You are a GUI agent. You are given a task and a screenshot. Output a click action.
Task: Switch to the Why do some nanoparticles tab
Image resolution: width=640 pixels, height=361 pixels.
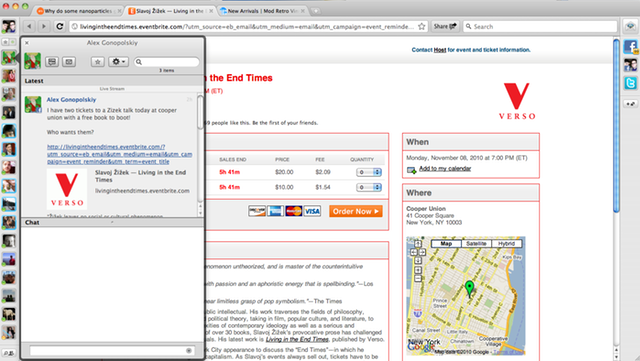[x=78, y=11]
